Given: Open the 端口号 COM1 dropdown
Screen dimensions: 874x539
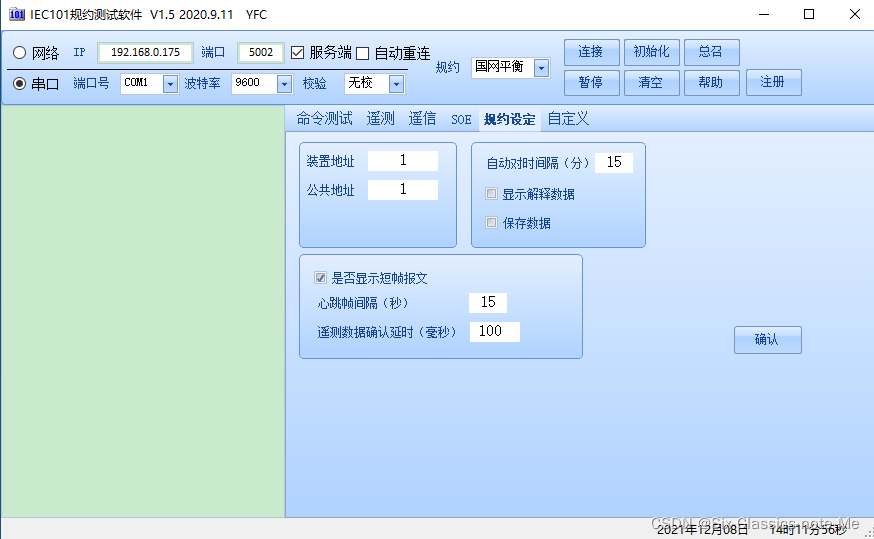Looking at the screenshot, I should (170, 84).
